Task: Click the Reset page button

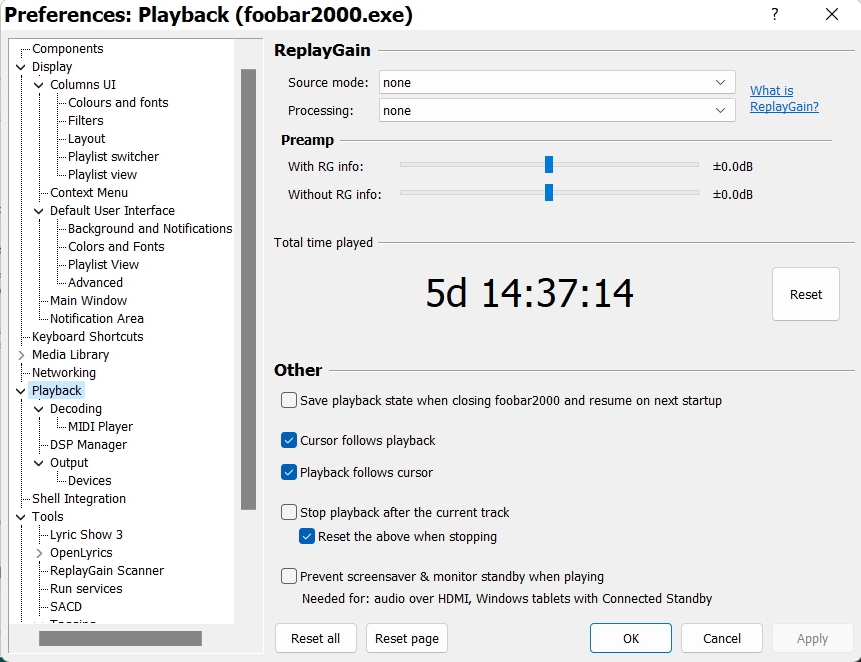Action: [407, 638]
